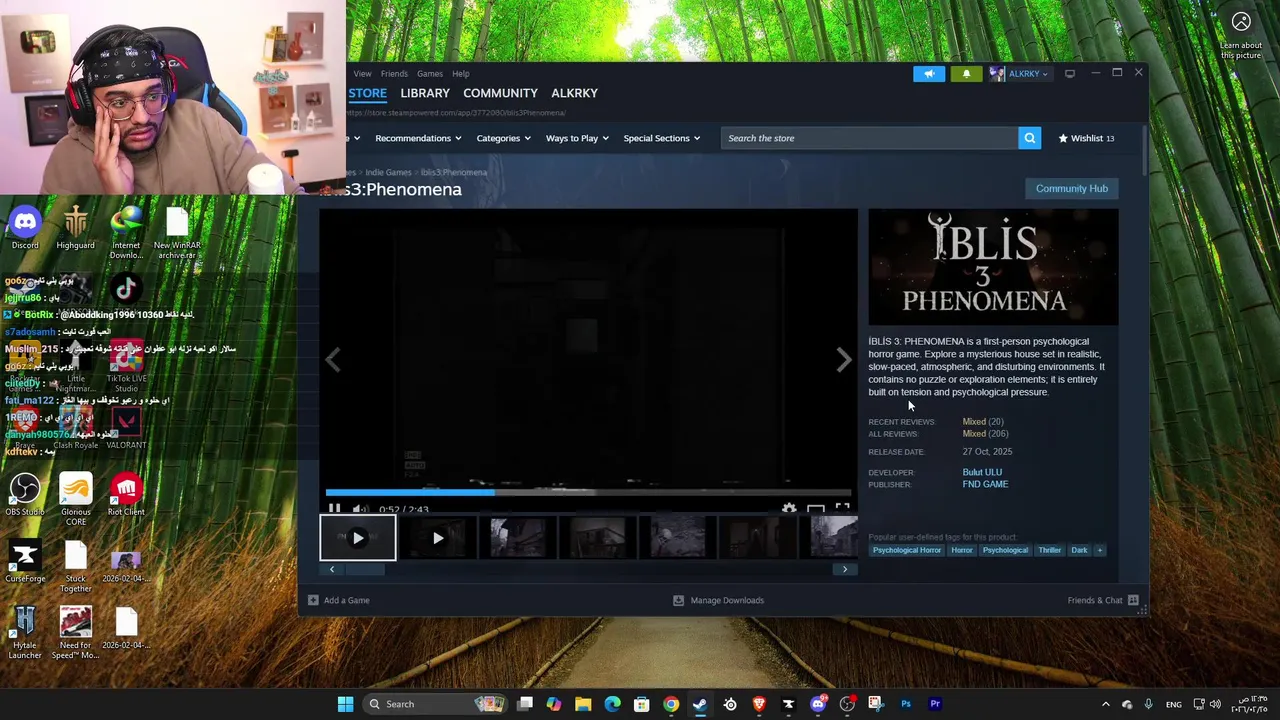The height and width of the screenshot is (720, 1280).
Task: Open the COMMUNITY tab
Action: click(x=500, y=93)
